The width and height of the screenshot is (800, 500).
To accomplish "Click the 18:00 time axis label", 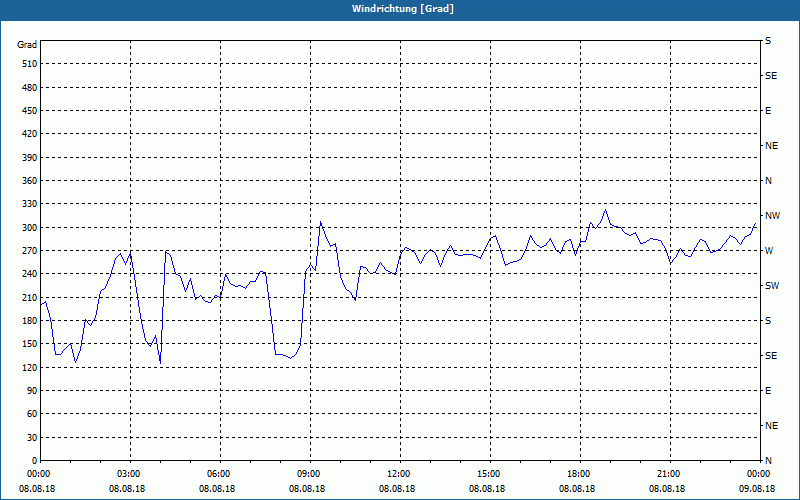I will pyautogui.click(x=580, y=474).
